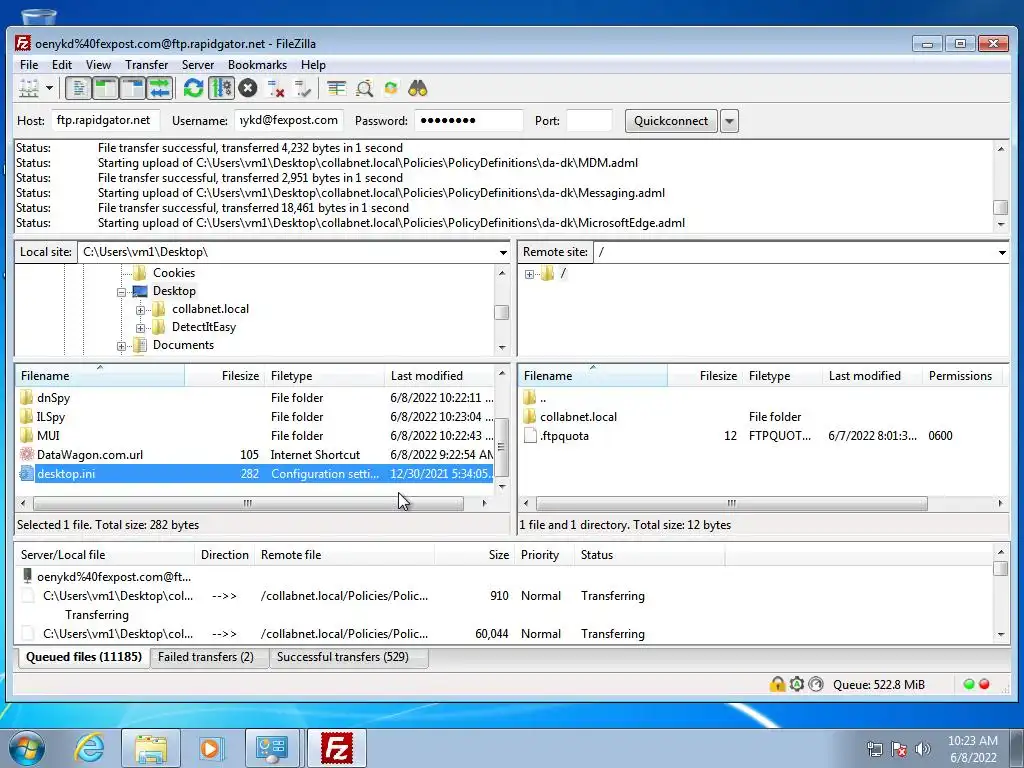Sort local files by Filesize column

225,376
